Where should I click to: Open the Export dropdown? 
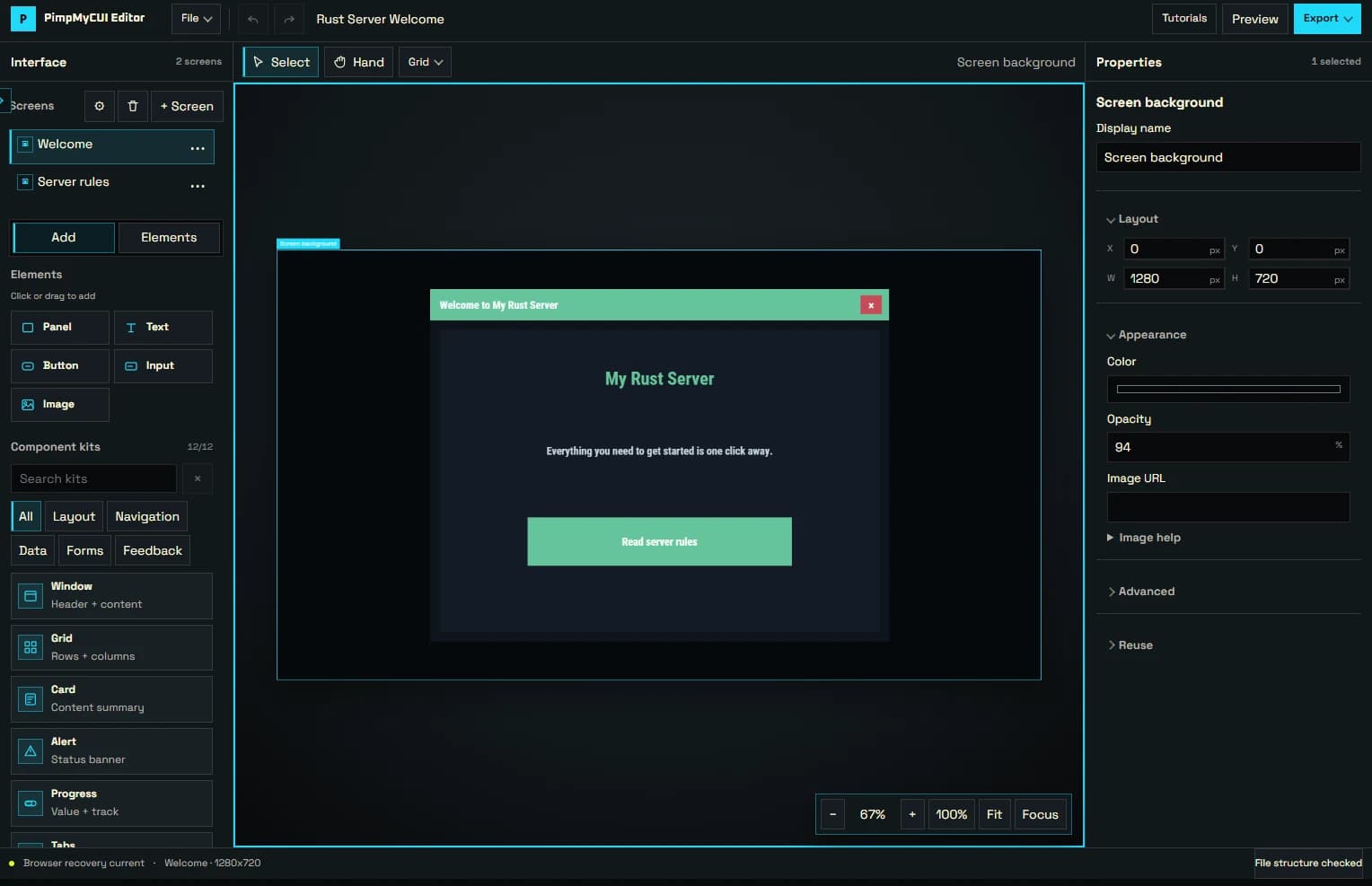tap(1327, 19)
